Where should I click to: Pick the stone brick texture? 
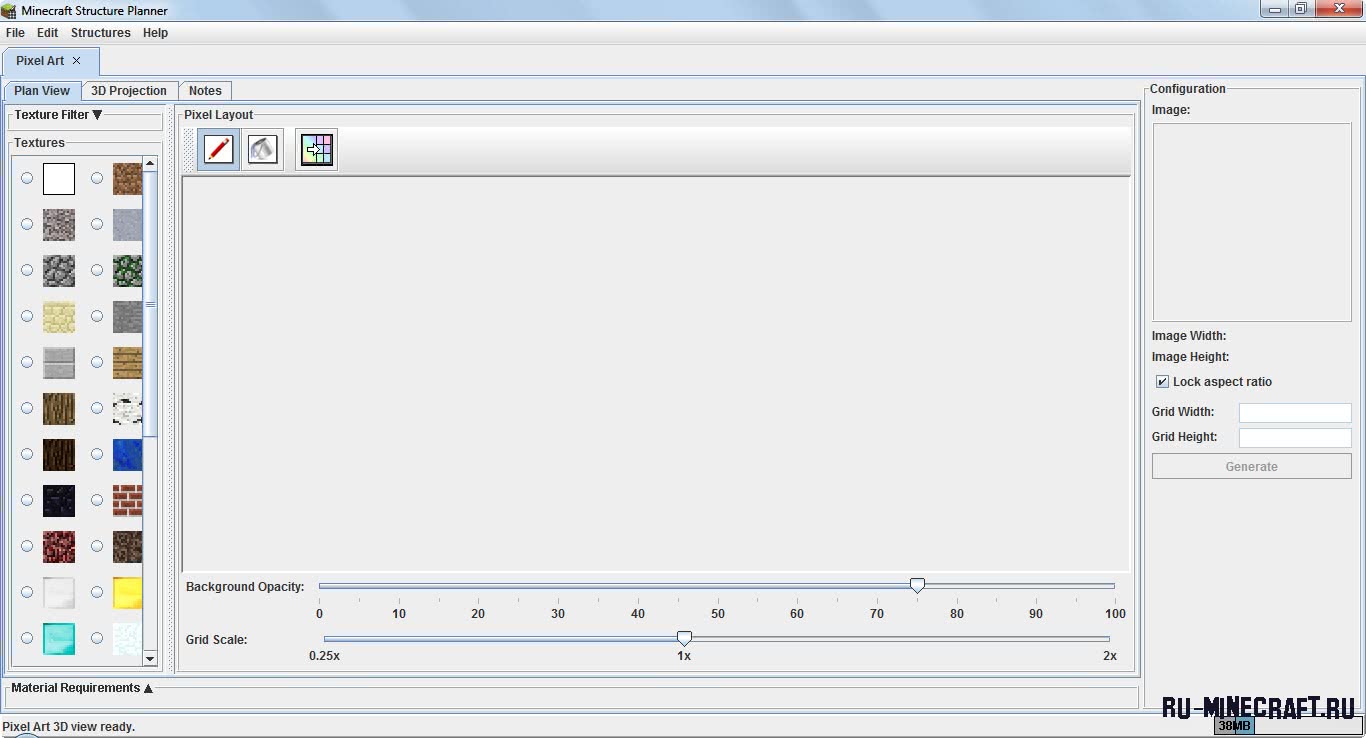[x=127, y=317]
